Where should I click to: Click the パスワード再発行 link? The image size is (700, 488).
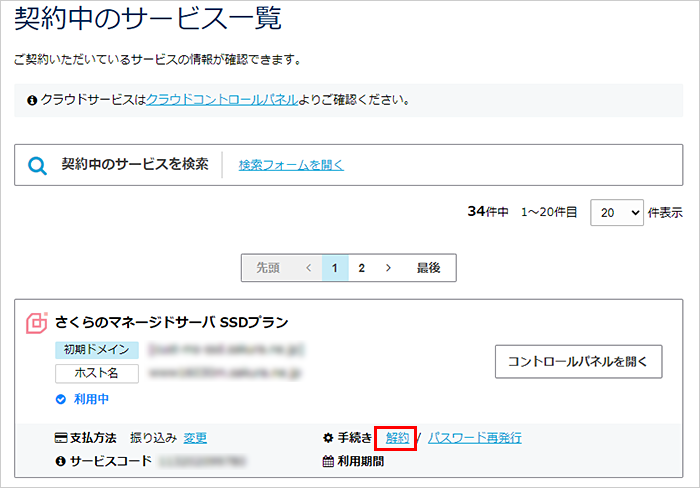(x=474, y=438)
